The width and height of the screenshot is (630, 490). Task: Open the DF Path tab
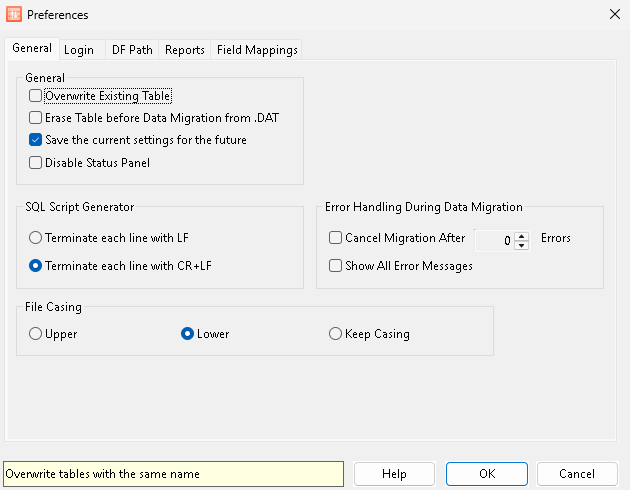(x=132, y=50)
